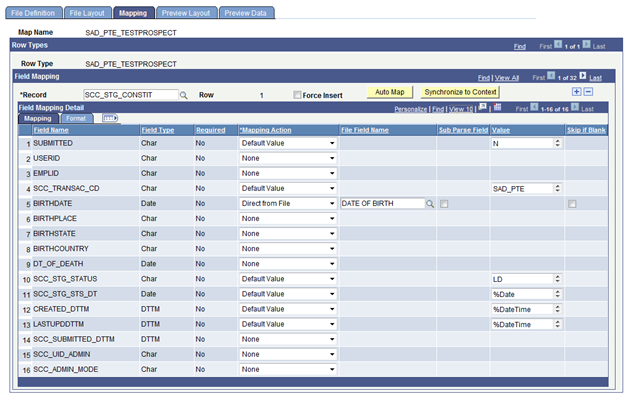Screen dimensions: 628x396
Task: Expand the CREATED_DTTM value field editor
Action: pyautogui.click(x=558, y=309)
